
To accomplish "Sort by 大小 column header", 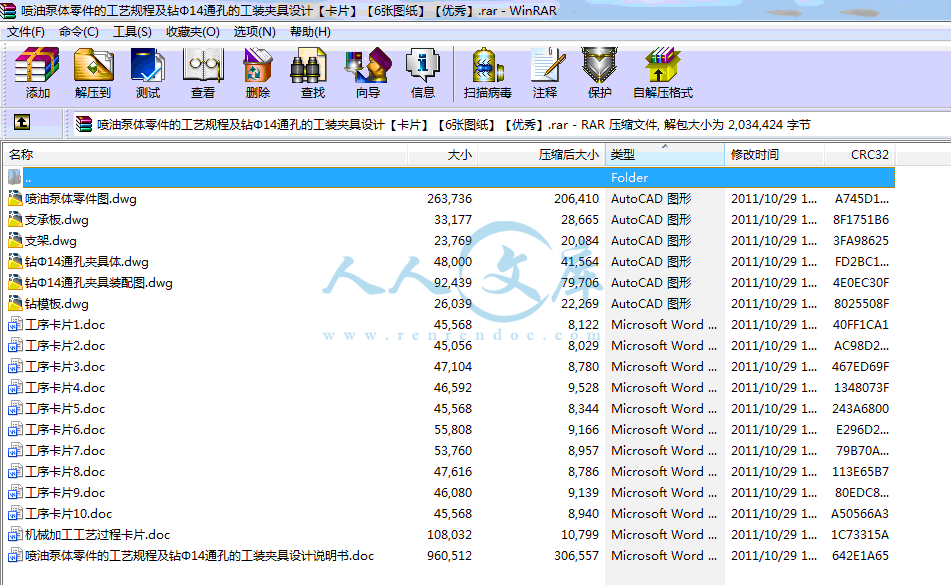I will tap(442, 155).
